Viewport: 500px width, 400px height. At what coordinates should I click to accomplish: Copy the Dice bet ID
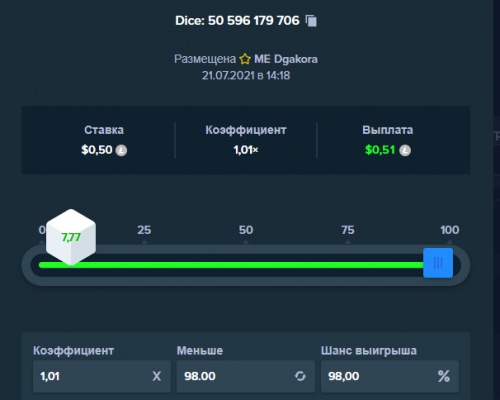point(311,21)
